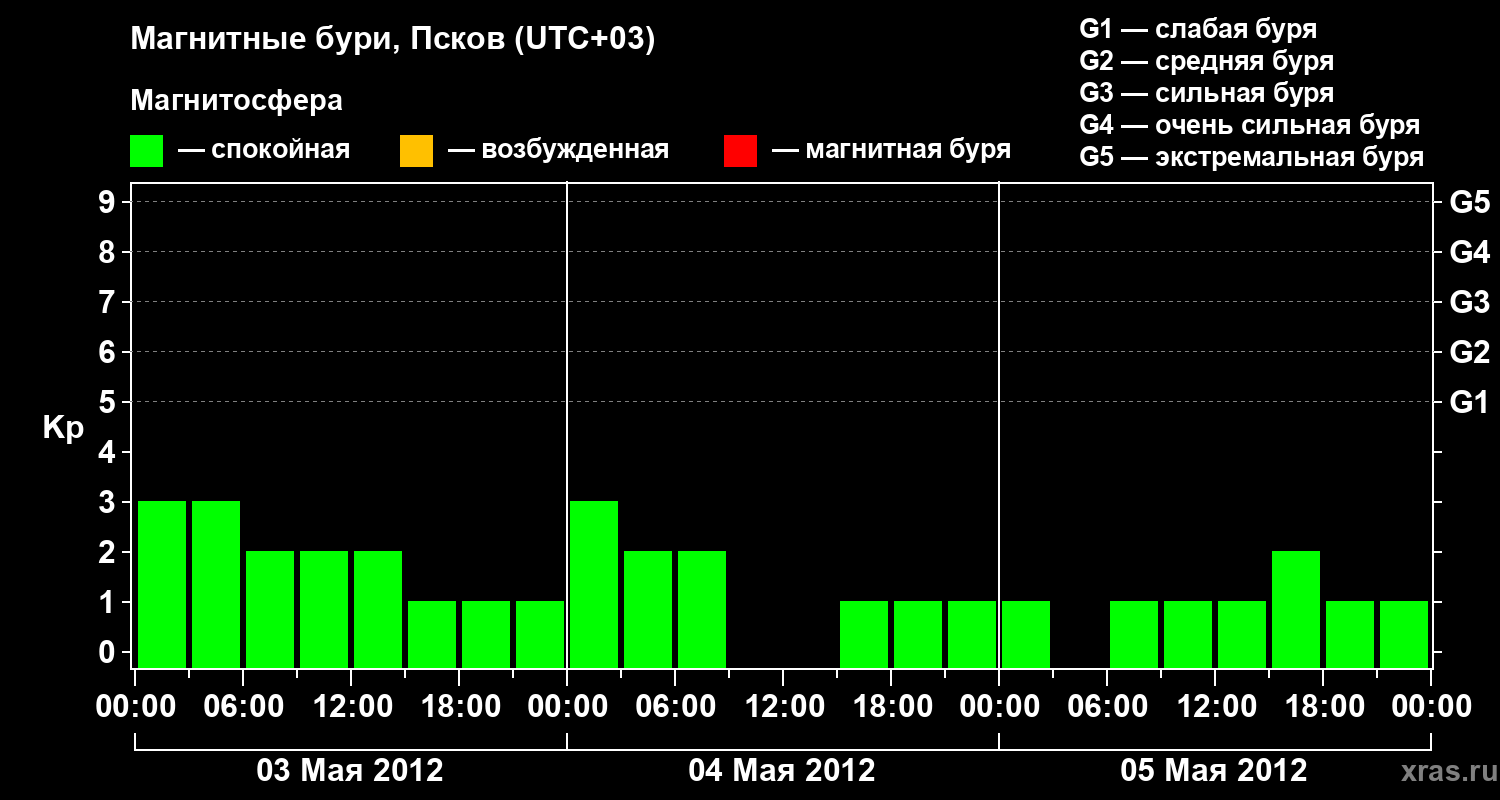This screenshot has width=1500, height=800.
Task: Click the '05 Мая 2012' date label
Action: pos(1214,771)
